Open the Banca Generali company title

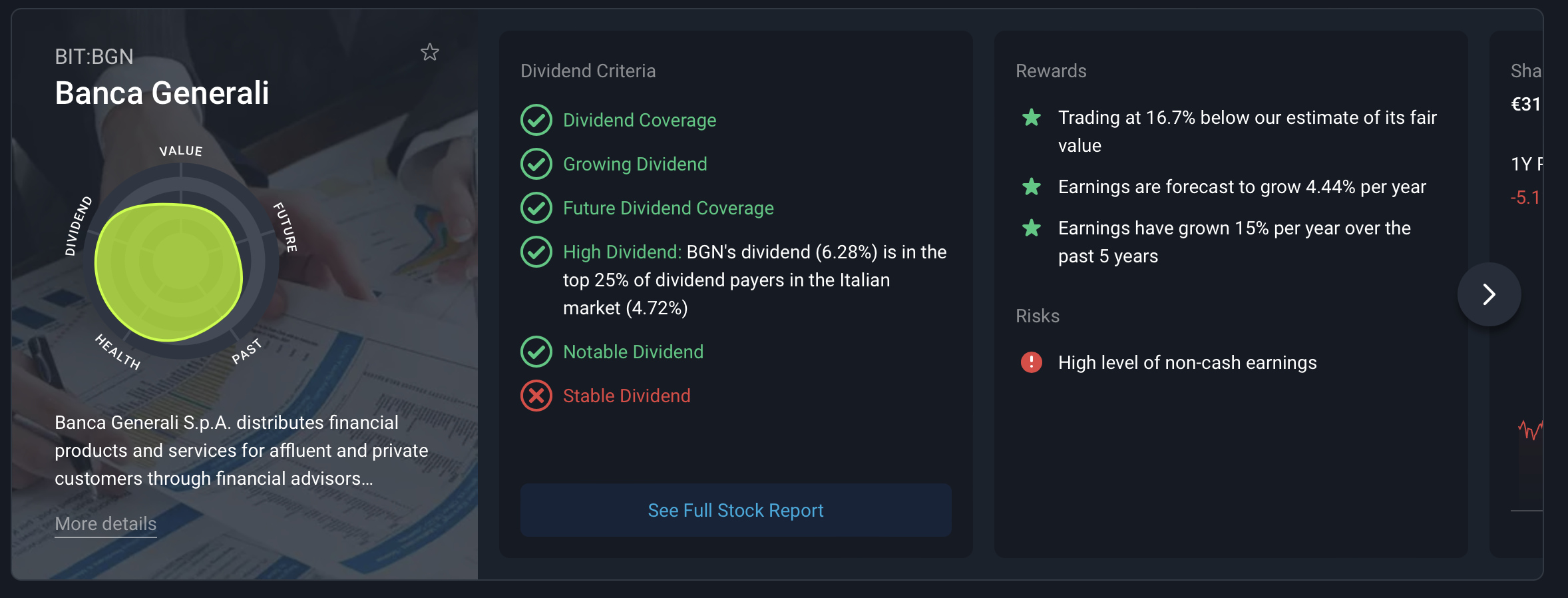[x=162, y=93]
